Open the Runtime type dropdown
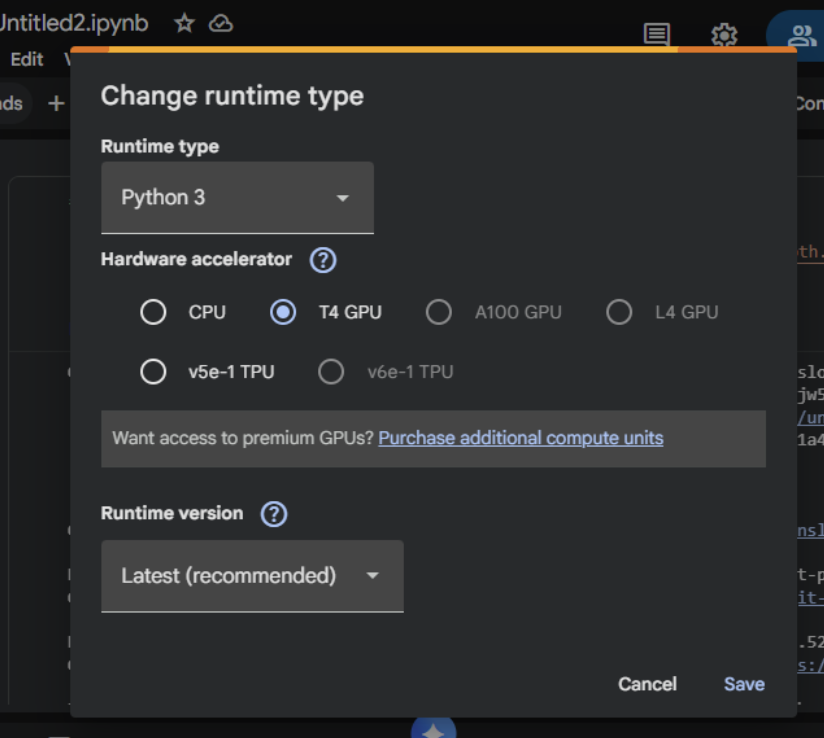Image resolution: width=824 pixels, height=738 pixels. (x=237, y=197)
